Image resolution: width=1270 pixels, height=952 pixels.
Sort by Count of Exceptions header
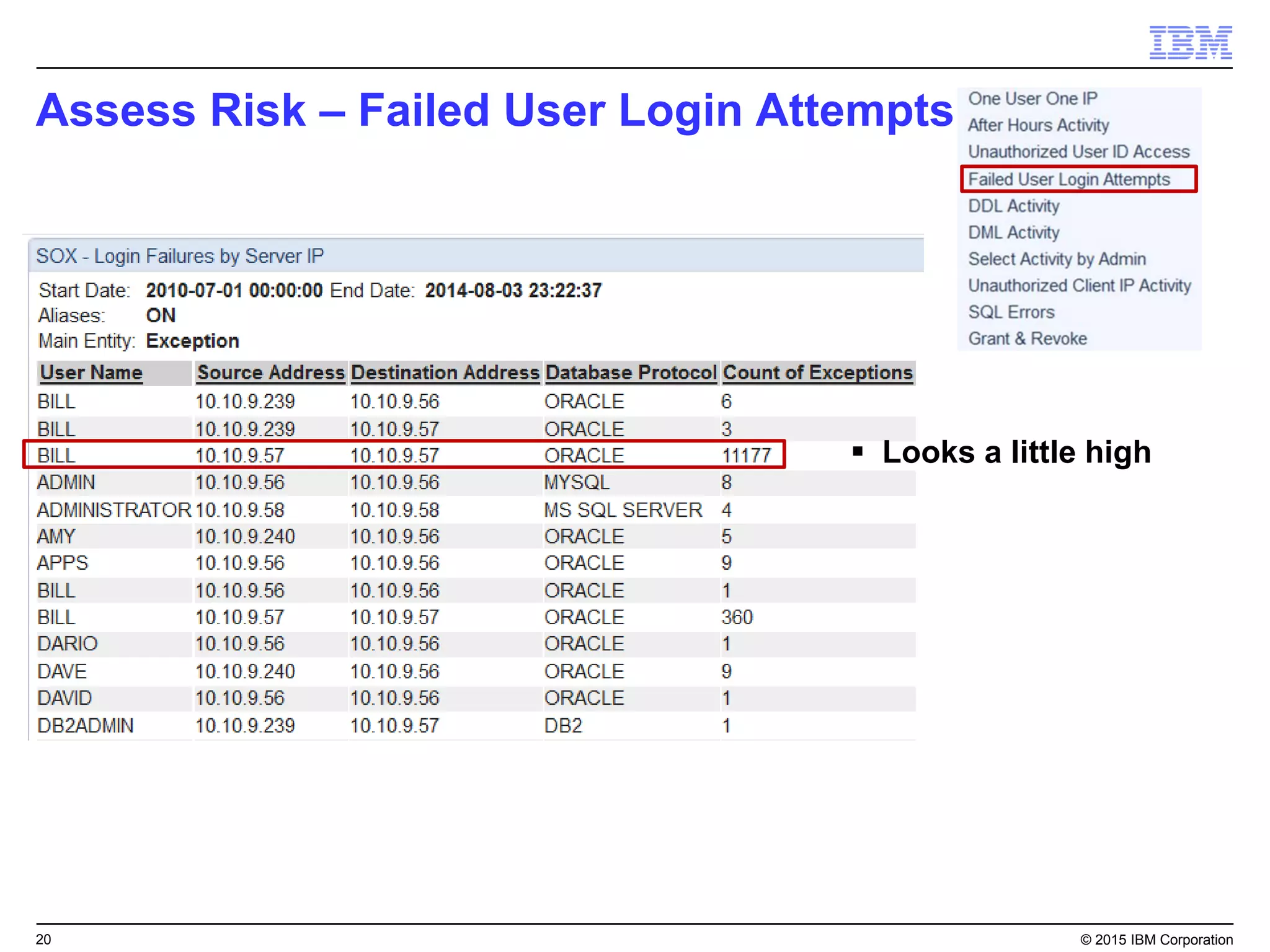pos(818,372)
